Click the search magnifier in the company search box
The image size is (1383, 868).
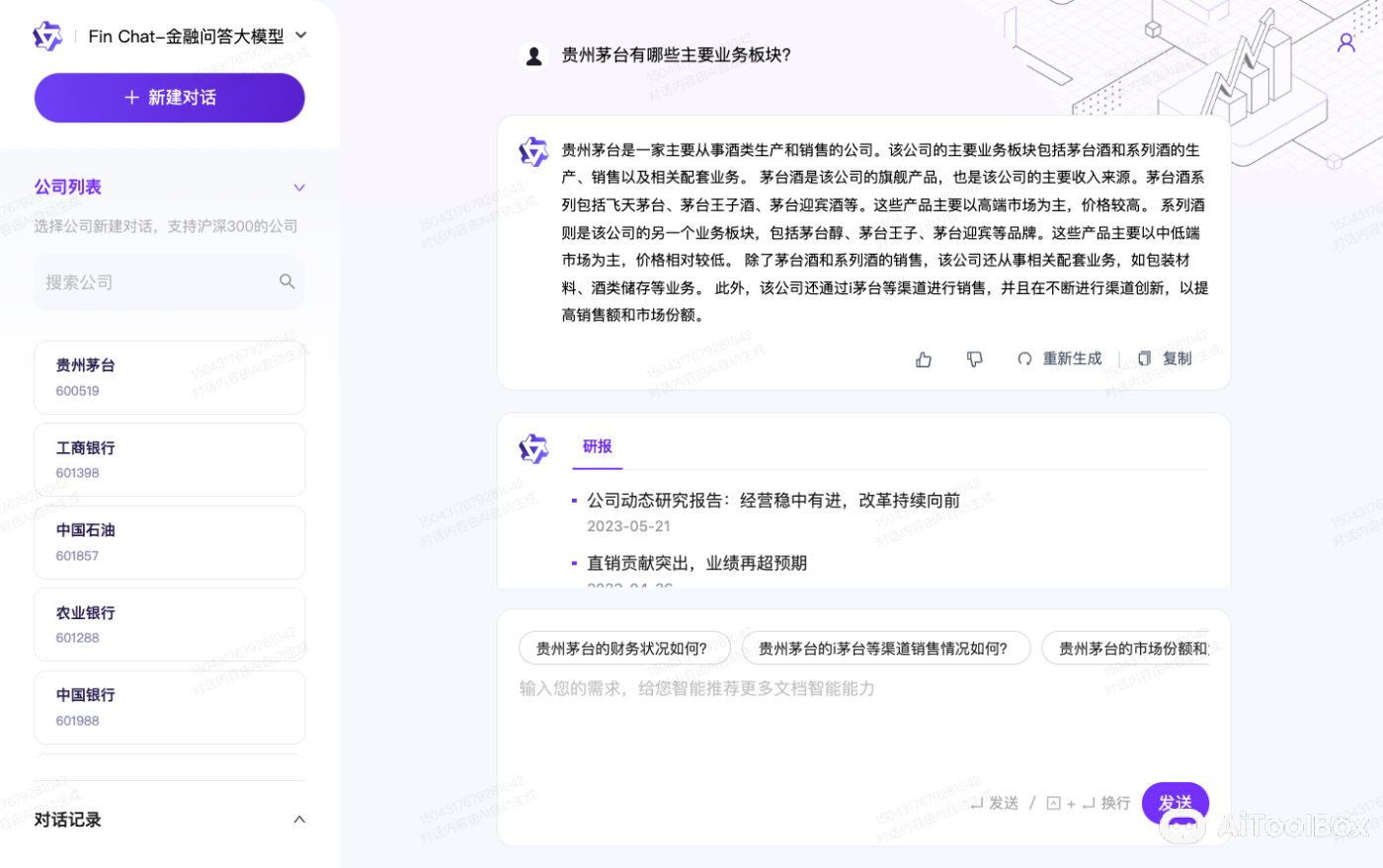click(286, 281)
